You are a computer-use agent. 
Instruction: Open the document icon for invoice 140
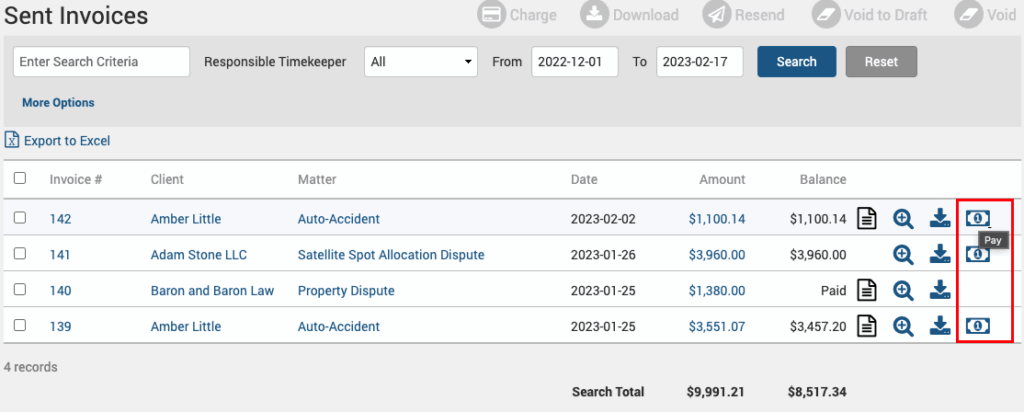(867, 290)
